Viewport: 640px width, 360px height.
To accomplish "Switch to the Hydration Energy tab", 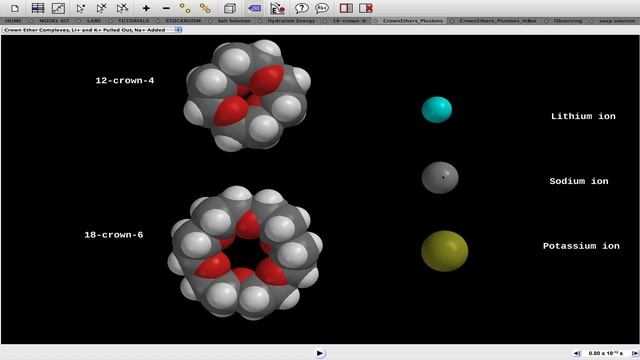I will click(291, 20).
